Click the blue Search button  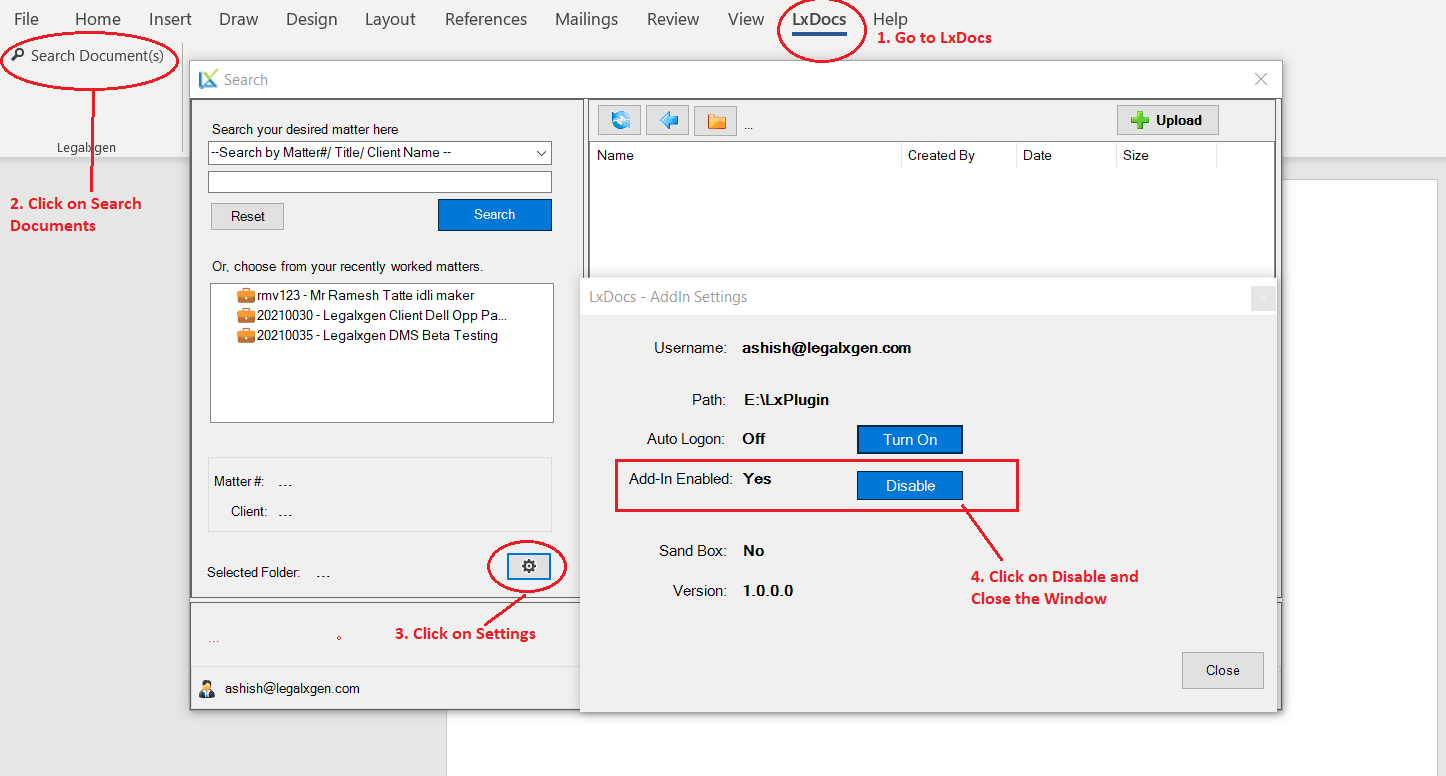pyautogui.click(x=494, y=215)
